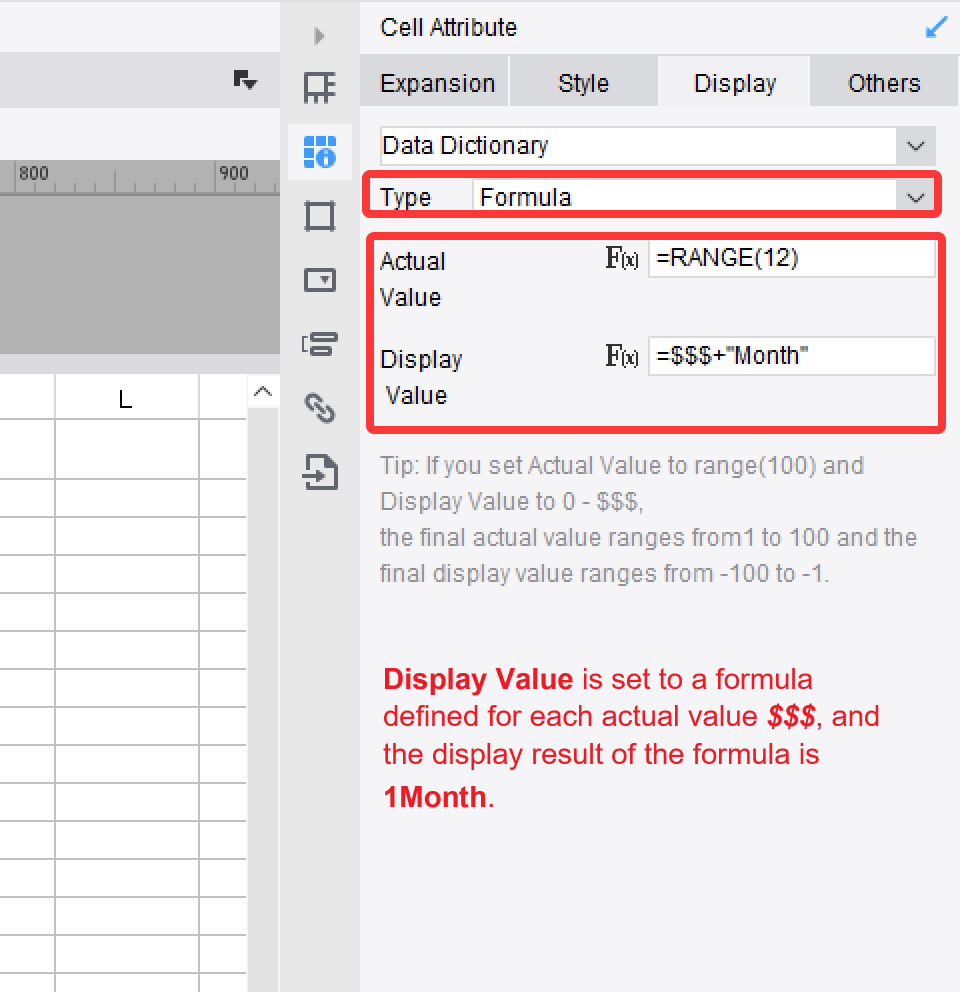Click the F(x) icon beside Display Value
This screenshot has height=992, width=960.
pos(623,356)
